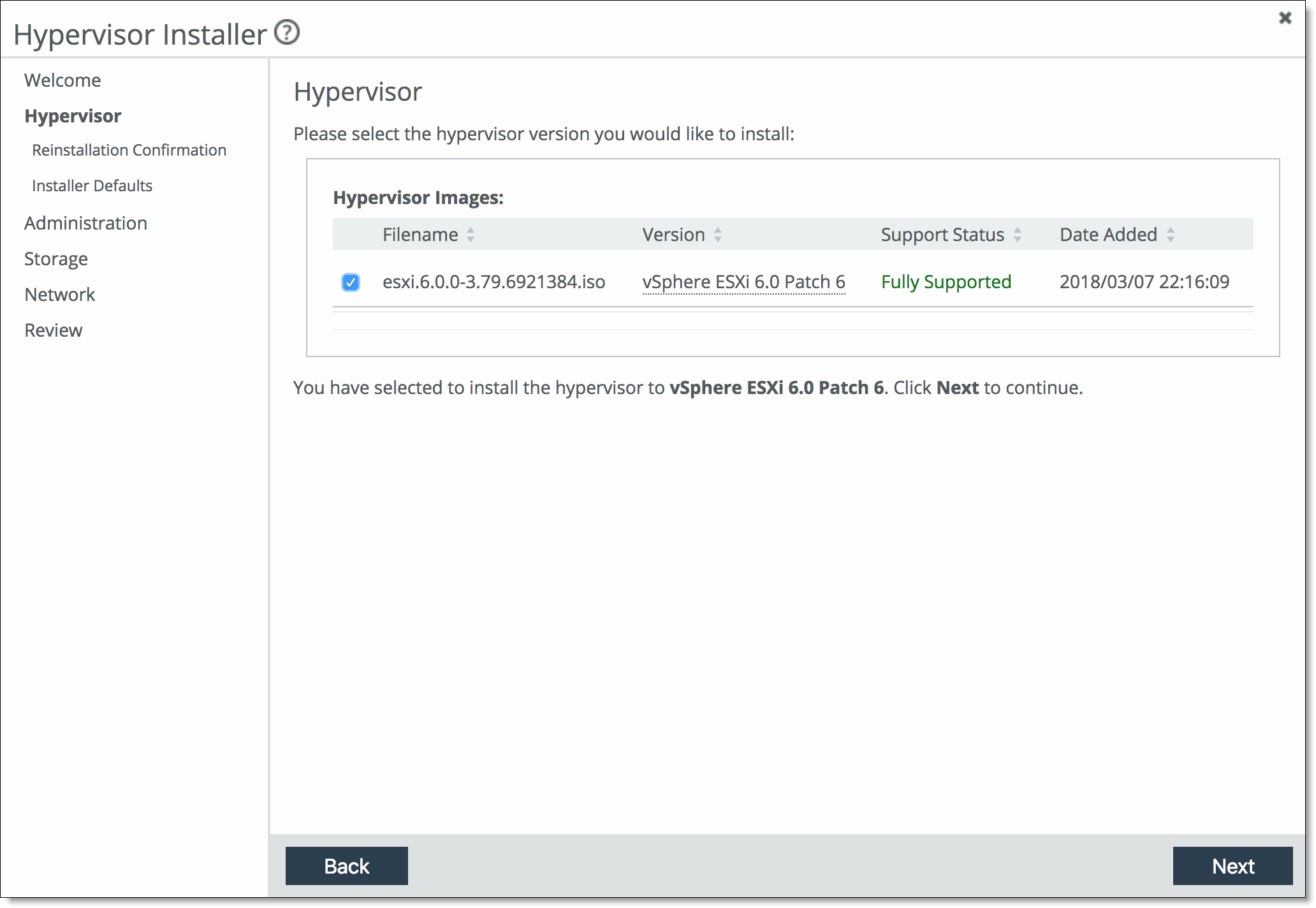Open the vSphere ESXi 6.0 Patch 6 link
This screenshot has width=1316, height=908.
click(x=743, y=282)
